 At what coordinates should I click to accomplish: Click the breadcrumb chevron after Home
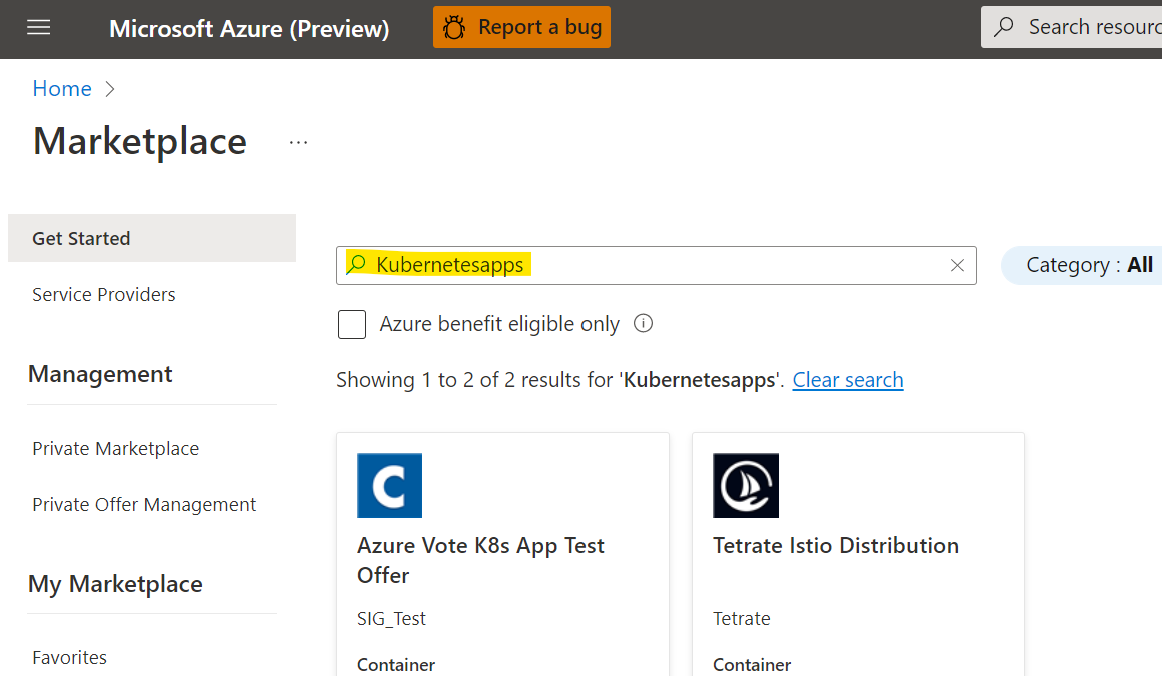tap(110, 89)
